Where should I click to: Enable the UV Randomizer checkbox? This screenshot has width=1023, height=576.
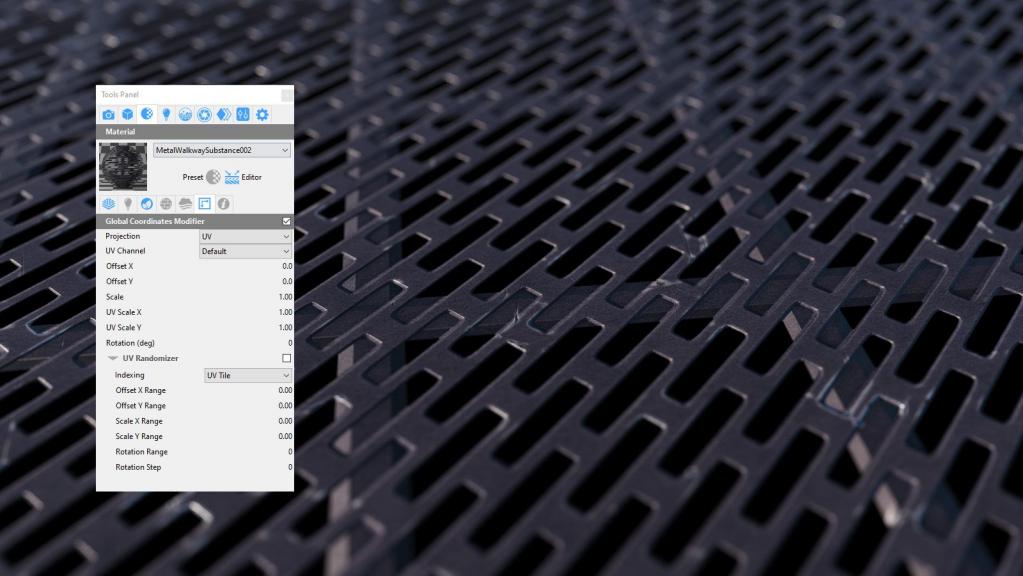click(x=286, y=358)
